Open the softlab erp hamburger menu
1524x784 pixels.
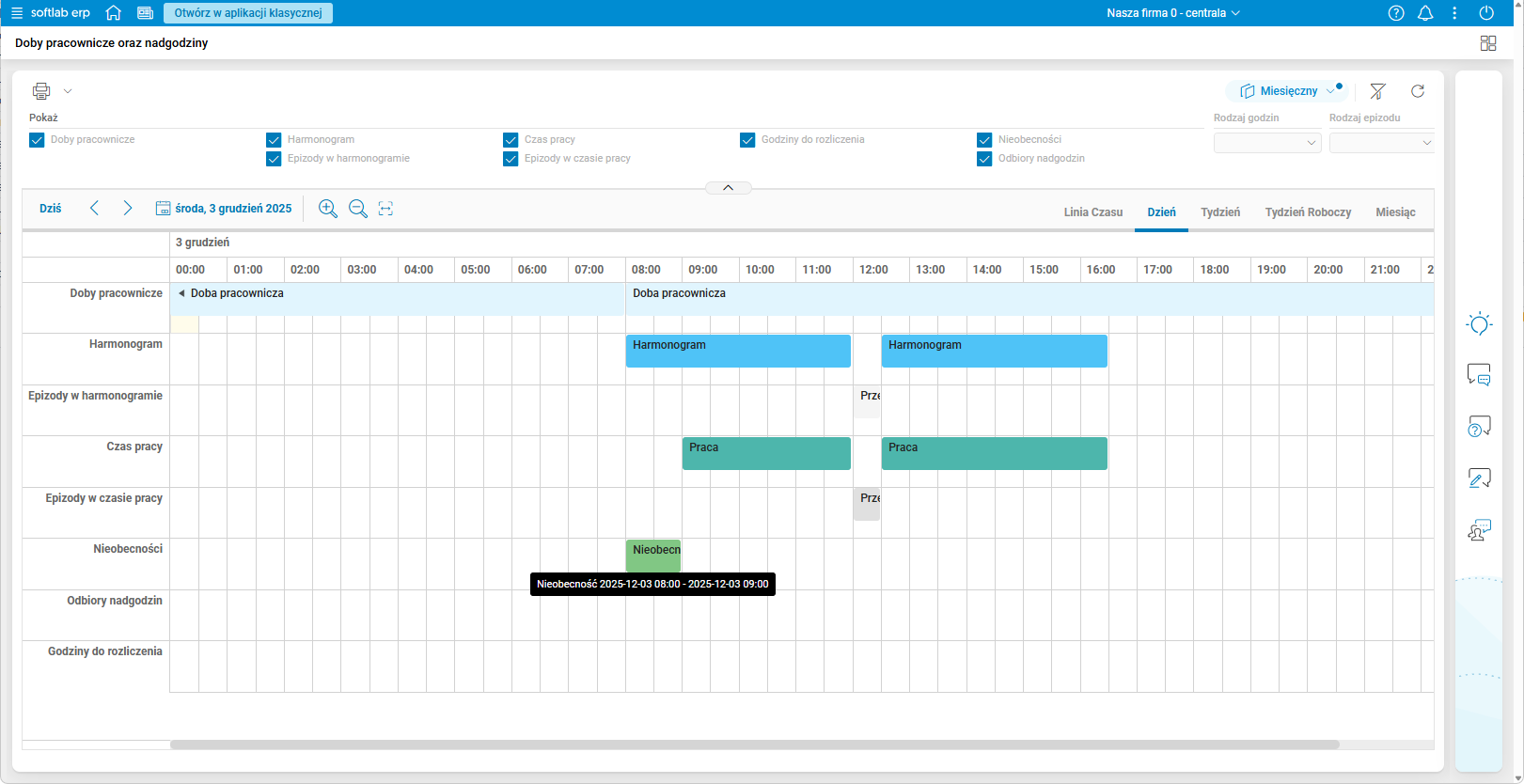[16, 13]
